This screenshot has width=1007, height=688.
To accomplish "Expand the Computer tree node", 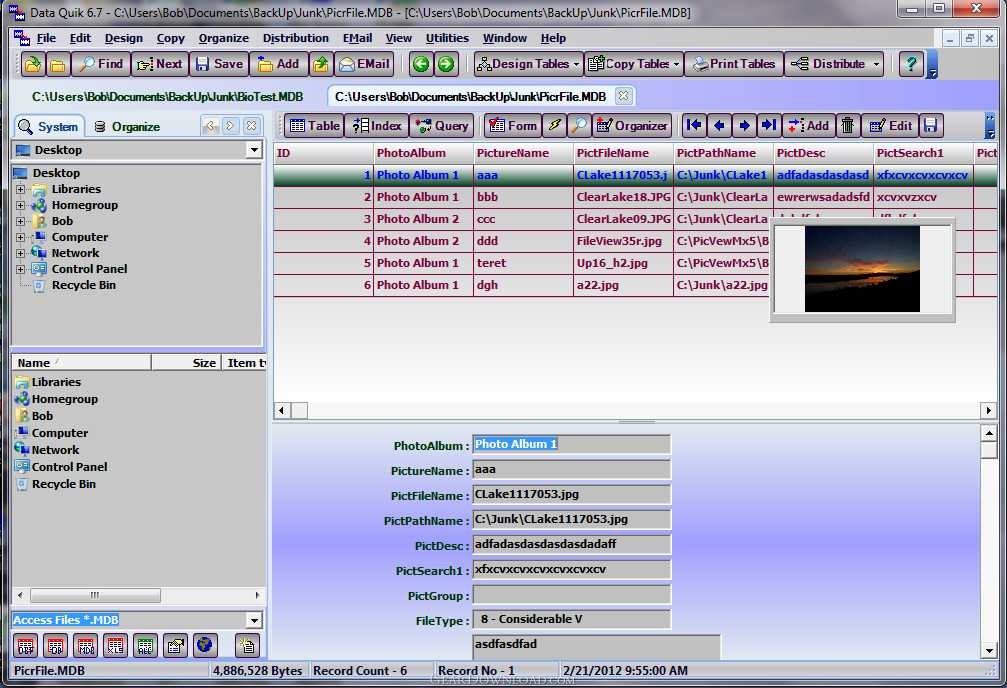I will coord(21,238).
